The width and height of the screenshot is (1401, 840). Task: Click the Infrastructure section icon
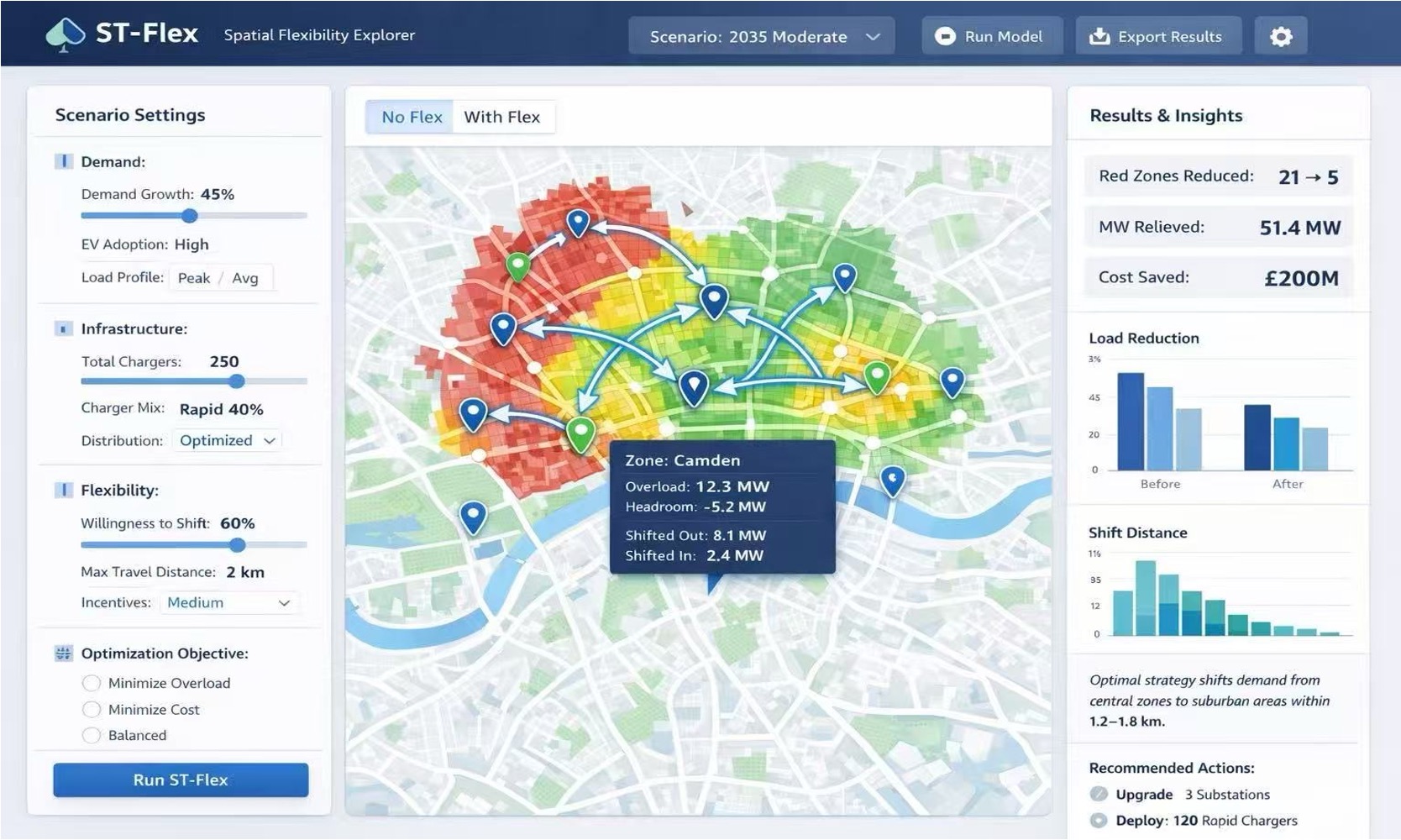(x=63, y=328)
